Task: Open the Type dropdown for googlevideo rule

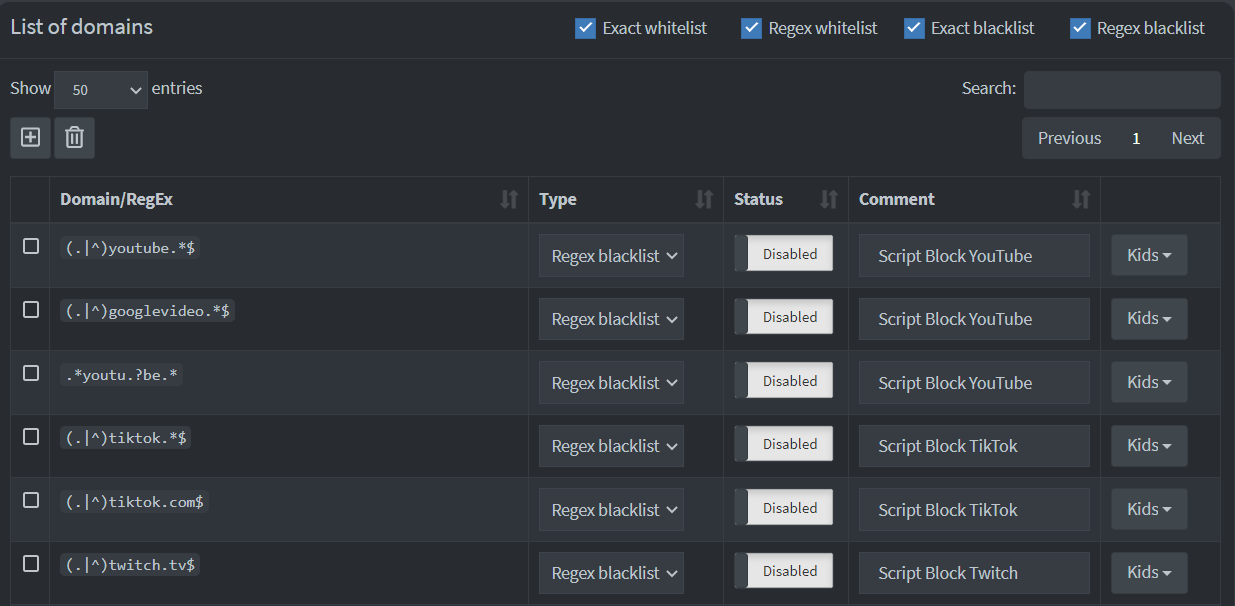Action: tap(611, 318)
